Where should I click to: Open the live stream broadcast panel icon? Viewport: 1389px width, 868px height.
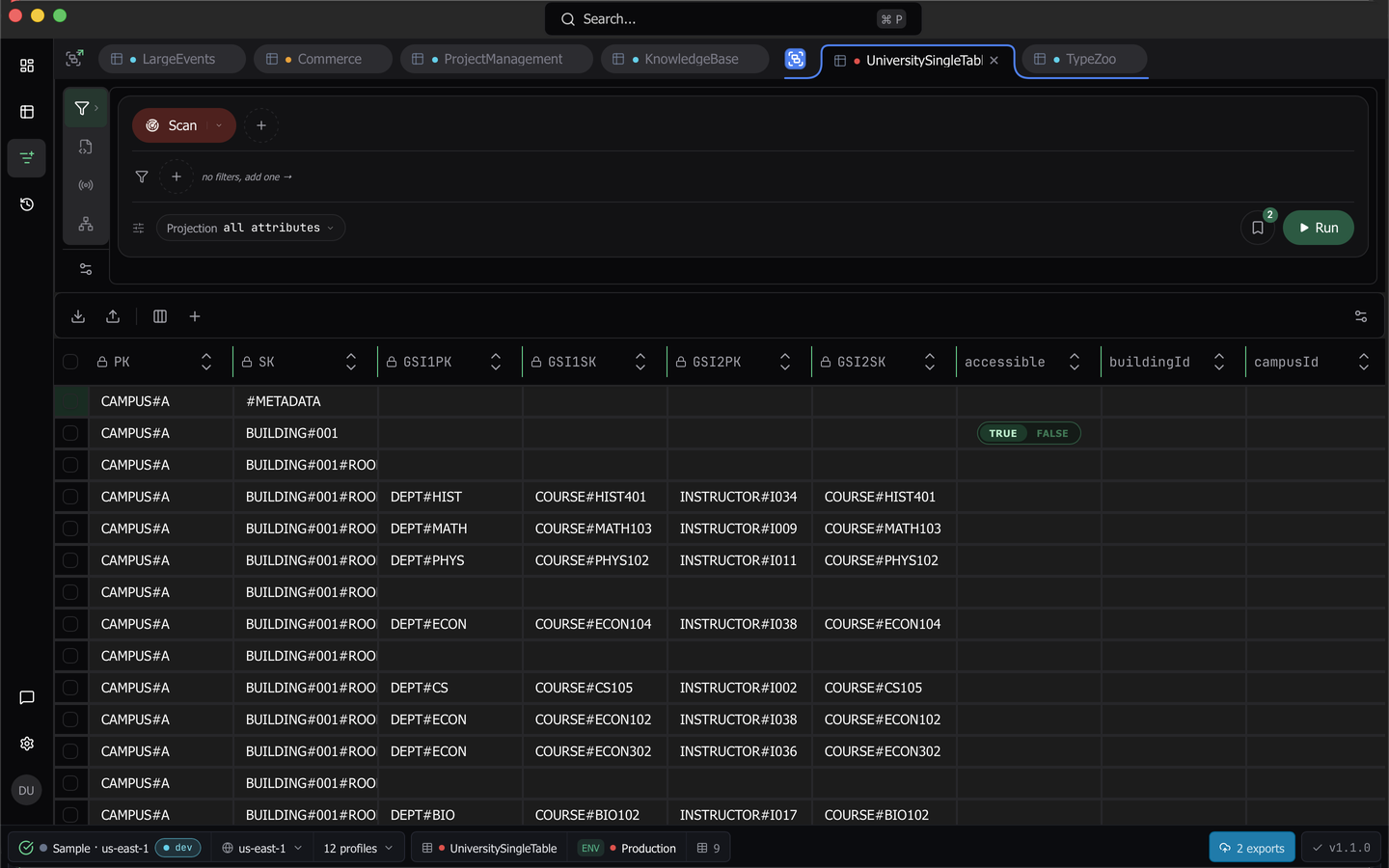point(86,185)
